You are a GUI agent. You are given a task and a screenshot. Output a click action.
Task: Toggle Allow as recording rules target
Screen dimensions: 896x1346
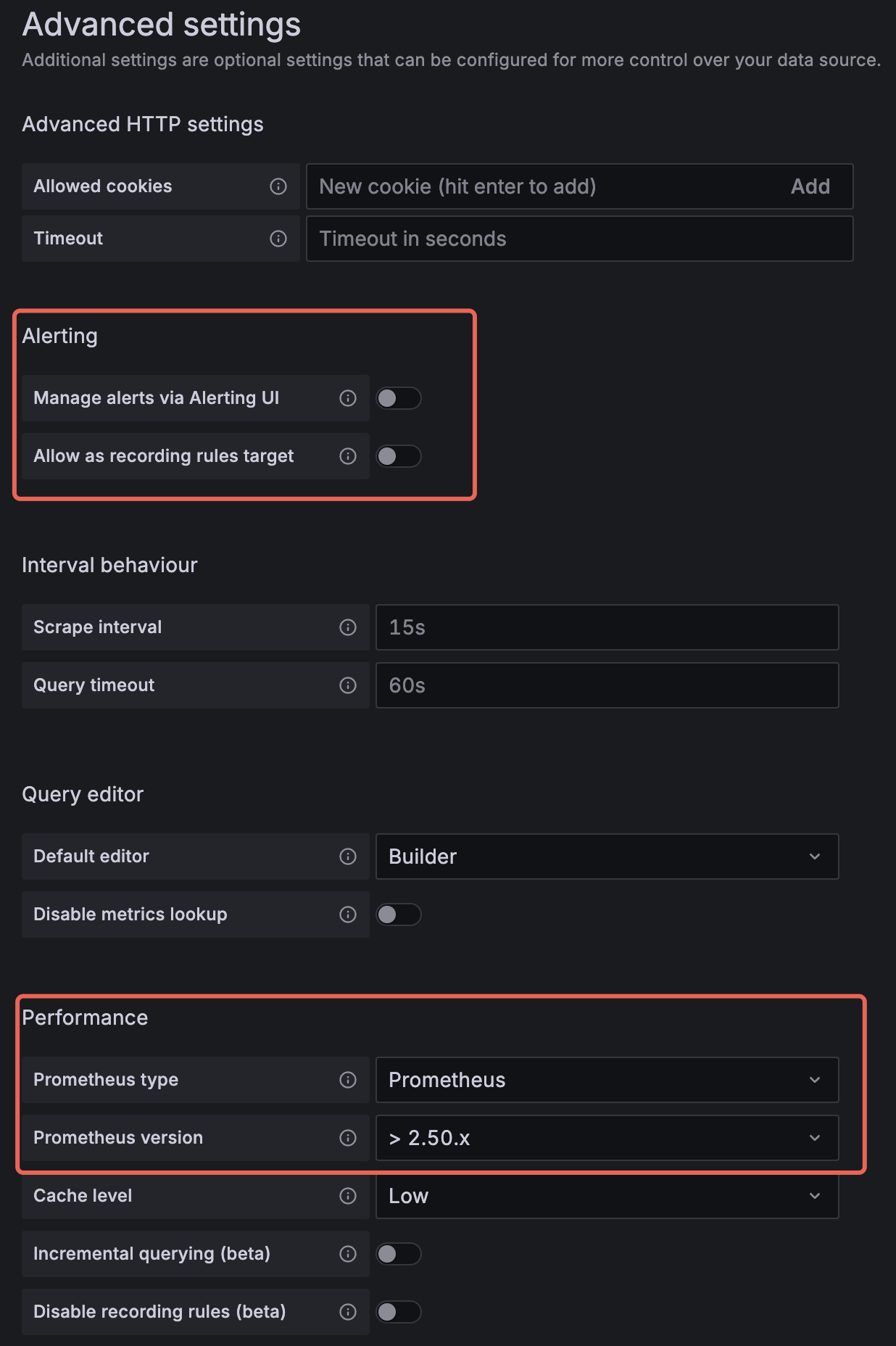[x=398, y=456]
